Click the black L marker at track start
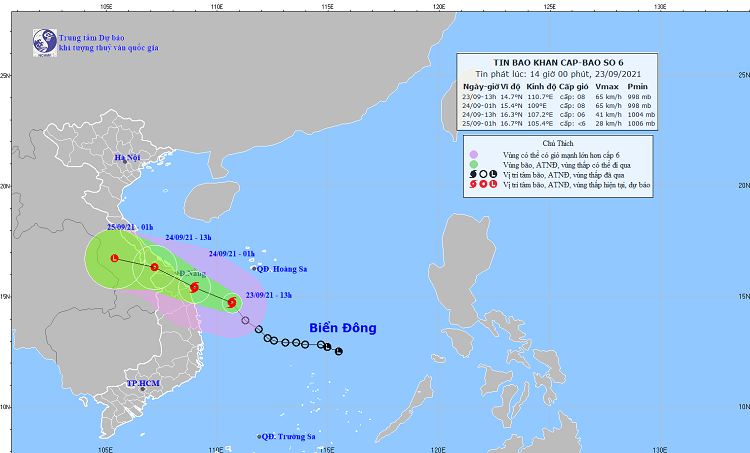 pos(338,351)
